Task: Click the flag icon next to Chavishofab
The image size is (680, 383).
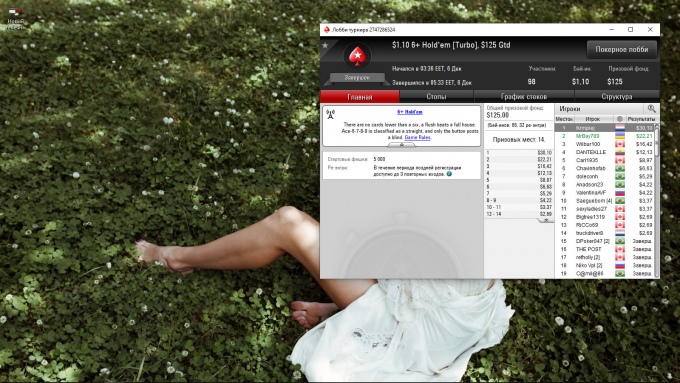Action: pyautogui.click(x=620, y=168)
